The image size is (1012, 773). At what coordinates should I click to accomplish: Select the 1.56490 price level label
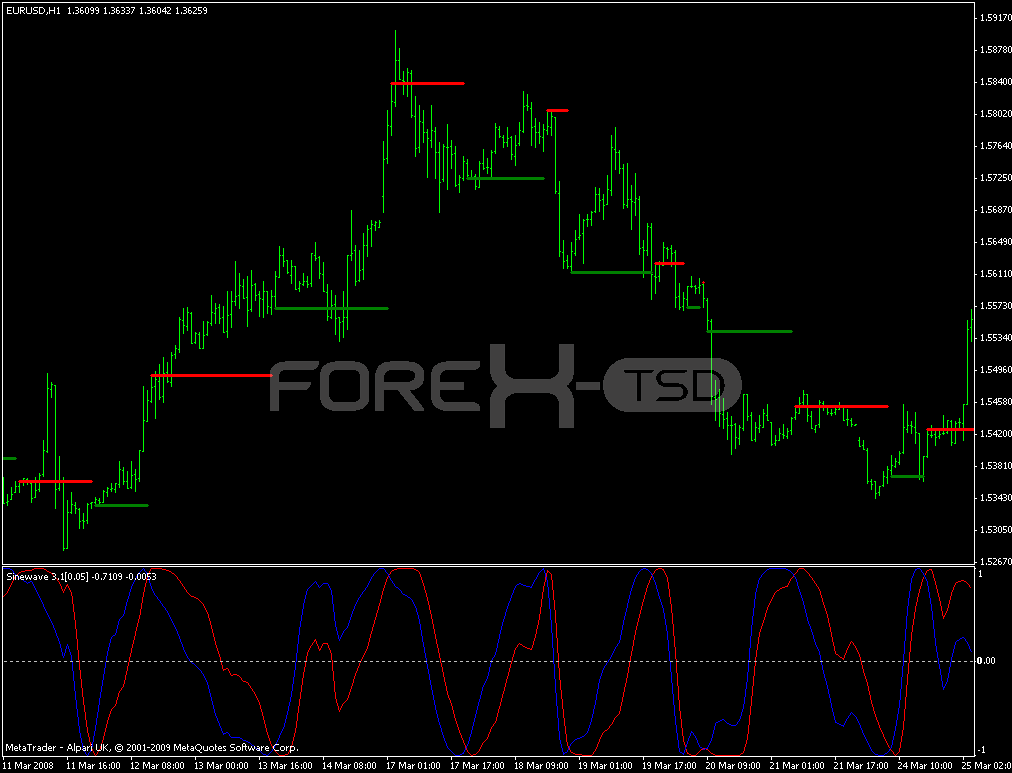pyautogui.click(x=995, y=242)
